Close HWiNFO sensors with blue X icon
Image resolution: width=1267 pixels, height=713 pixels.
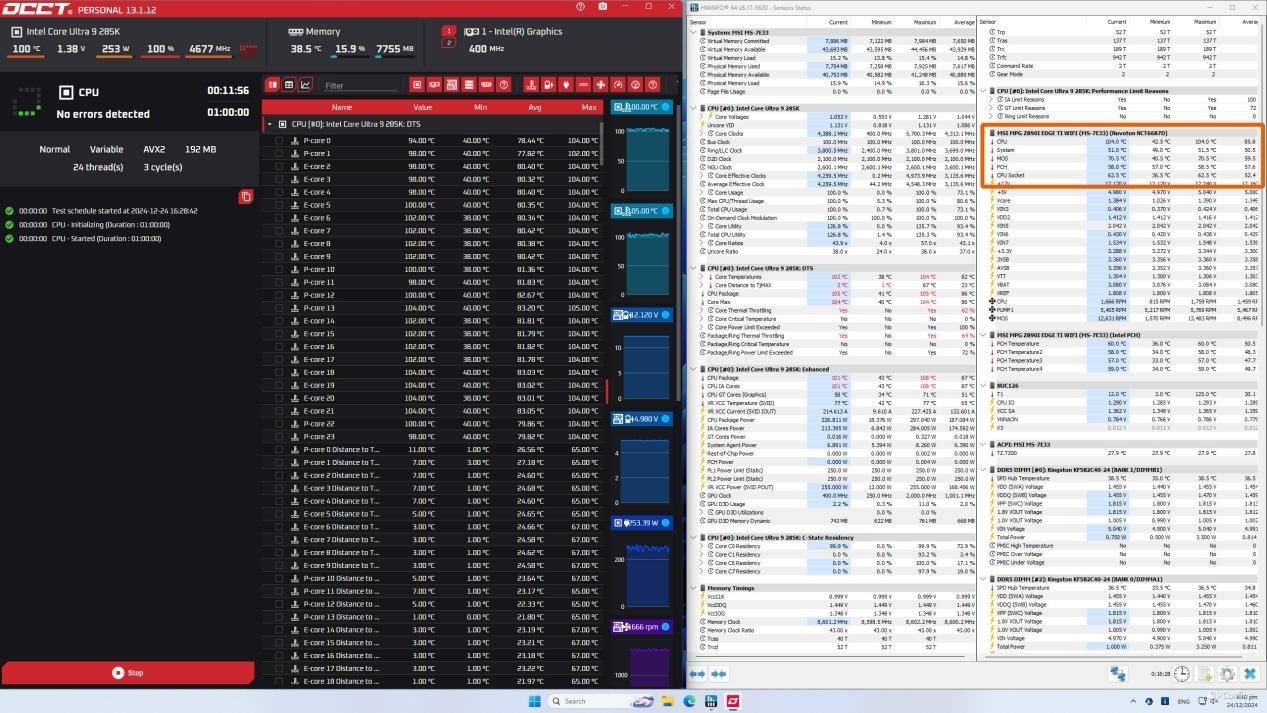pyautogui.click(x=1250, y=674)
